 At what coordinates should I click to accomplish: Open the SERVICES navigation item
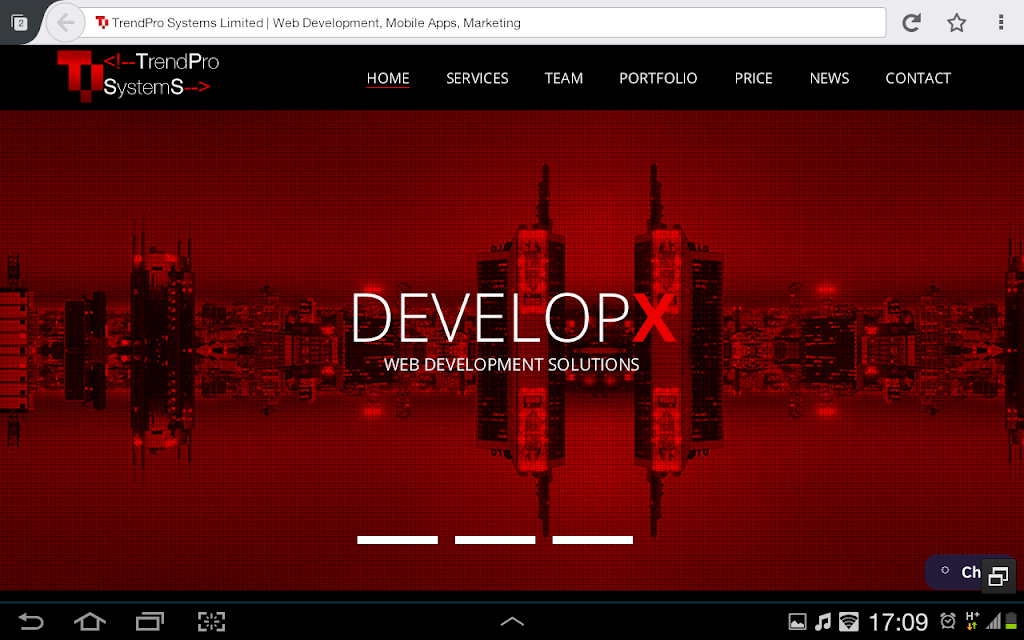click(477, 78)
